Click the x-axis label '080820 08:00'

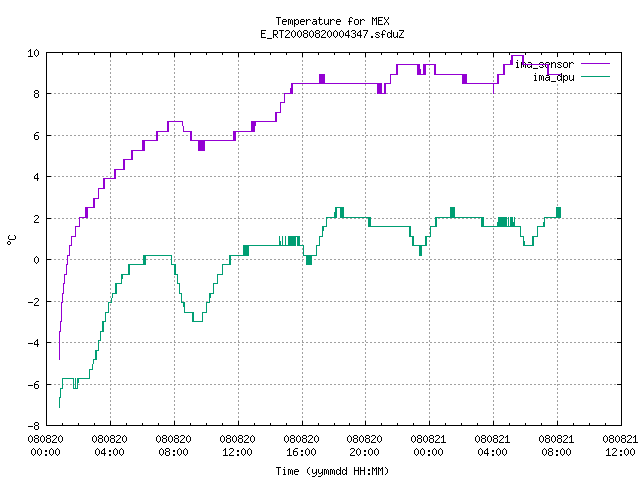[173, 446]
